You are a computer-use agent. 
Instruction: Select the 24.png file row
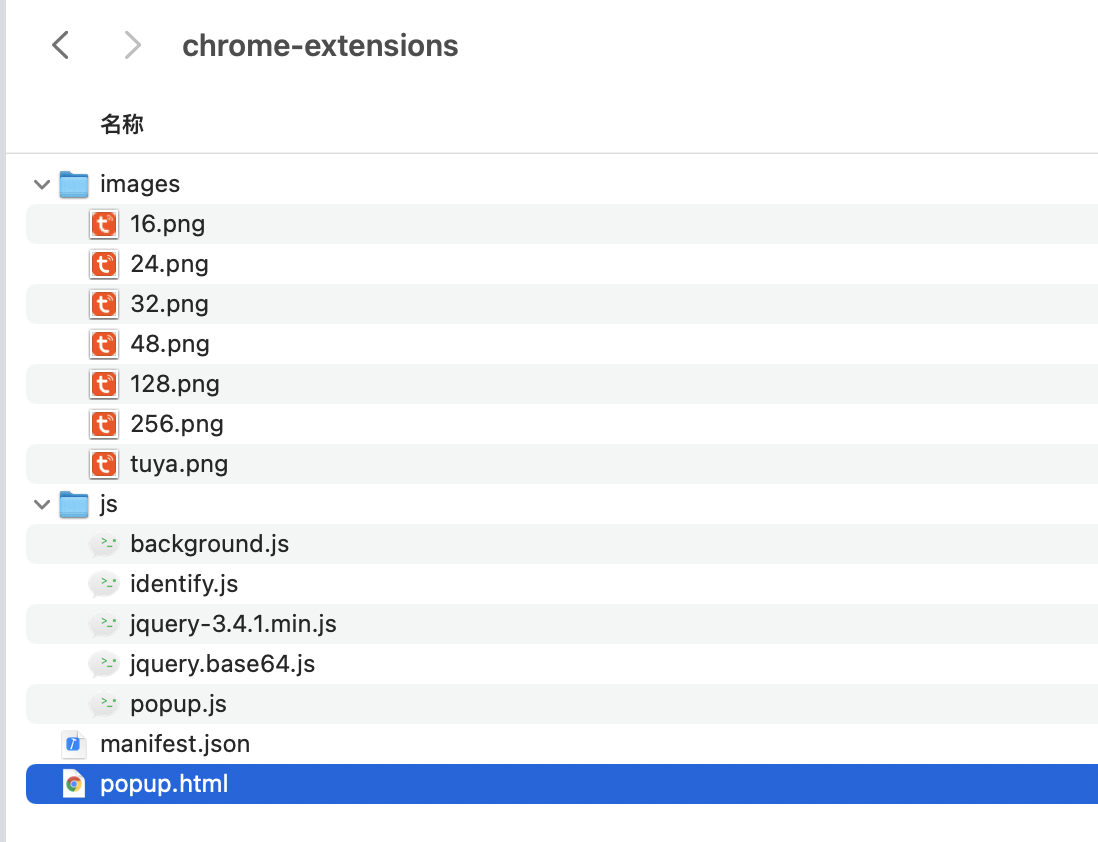pos(562,264)
